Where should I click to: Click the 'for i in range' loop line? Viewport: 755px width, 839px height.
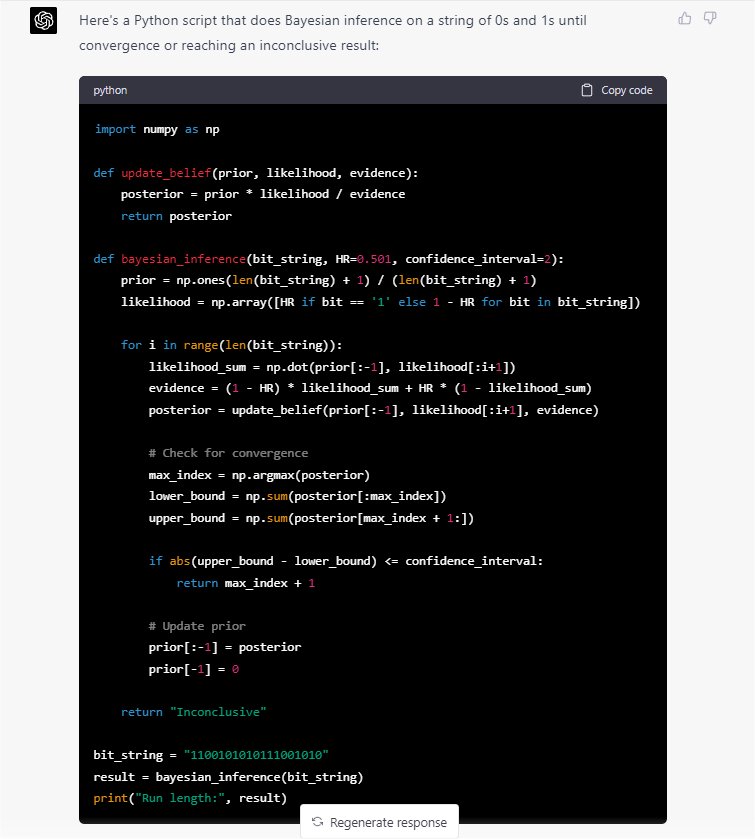coord(231,345)
